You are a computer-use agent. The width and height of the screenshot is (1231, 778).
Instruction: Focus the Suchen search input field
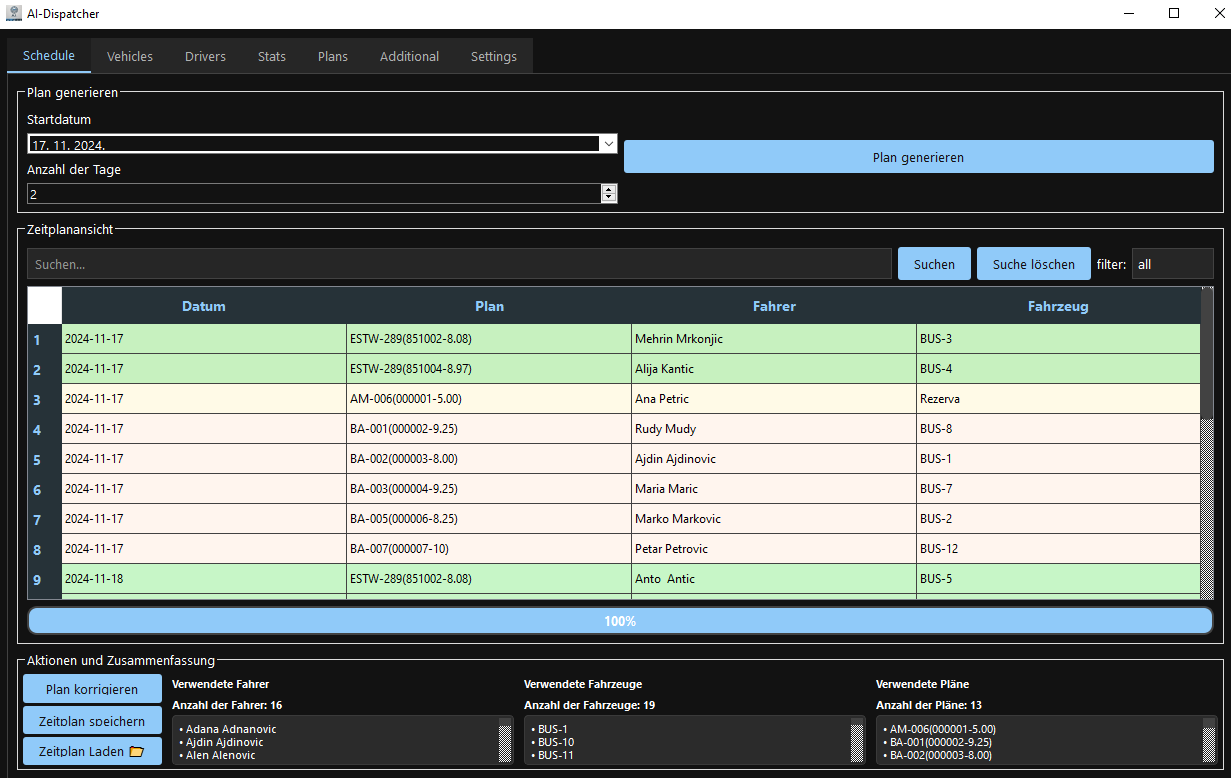[x=459, y=264]
